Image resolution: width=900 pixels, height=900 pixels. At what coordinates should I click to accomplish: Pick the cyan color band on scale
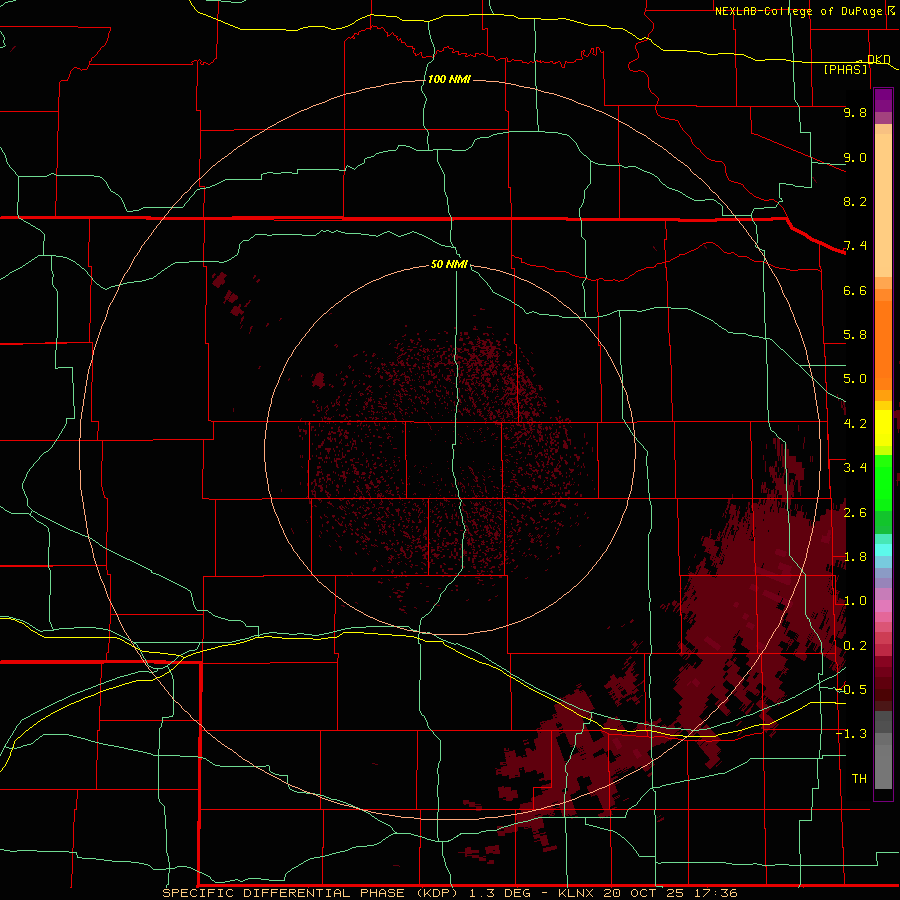883,550
